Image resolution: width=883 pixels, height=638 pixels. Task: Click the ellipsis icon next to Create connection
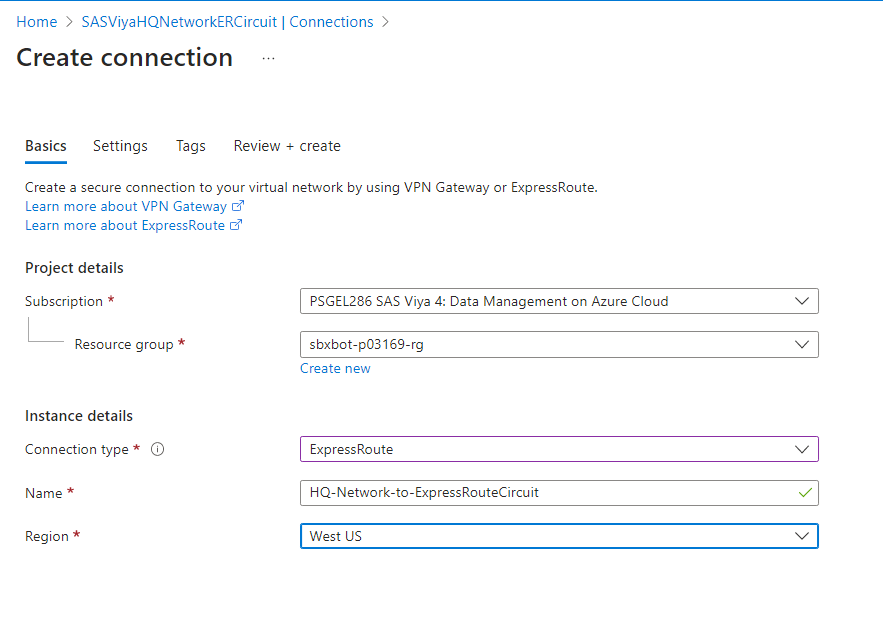coord(268,59)
